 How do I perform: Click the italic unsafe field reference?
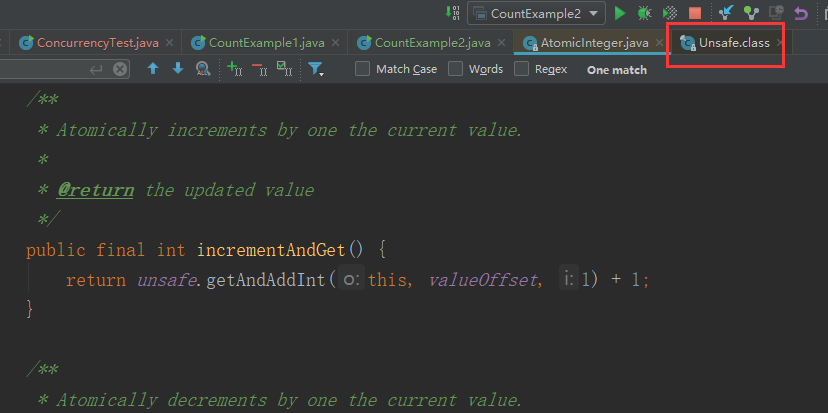(167, 280)
